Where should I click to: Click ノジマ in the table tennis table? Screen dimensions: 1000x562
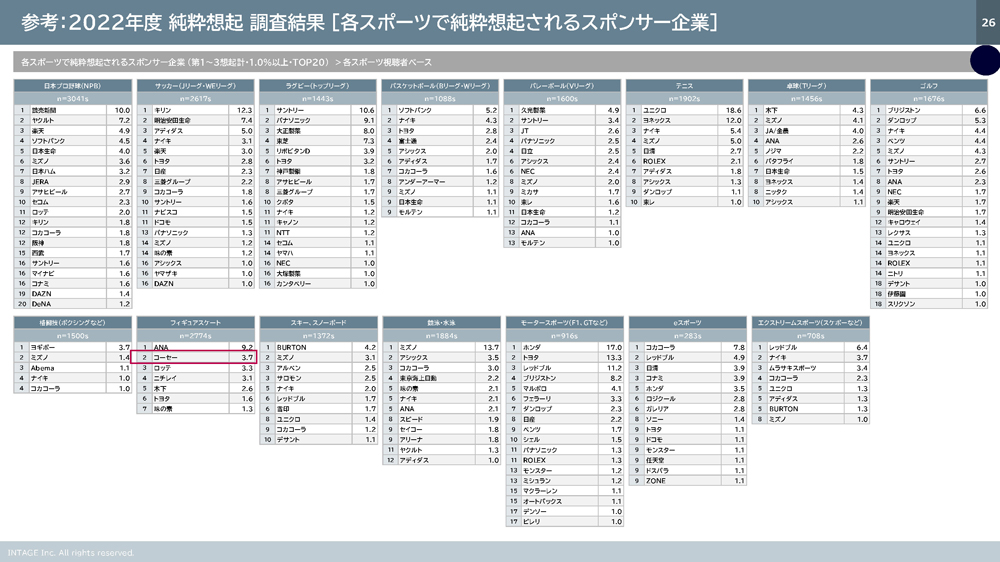[774, 151]
